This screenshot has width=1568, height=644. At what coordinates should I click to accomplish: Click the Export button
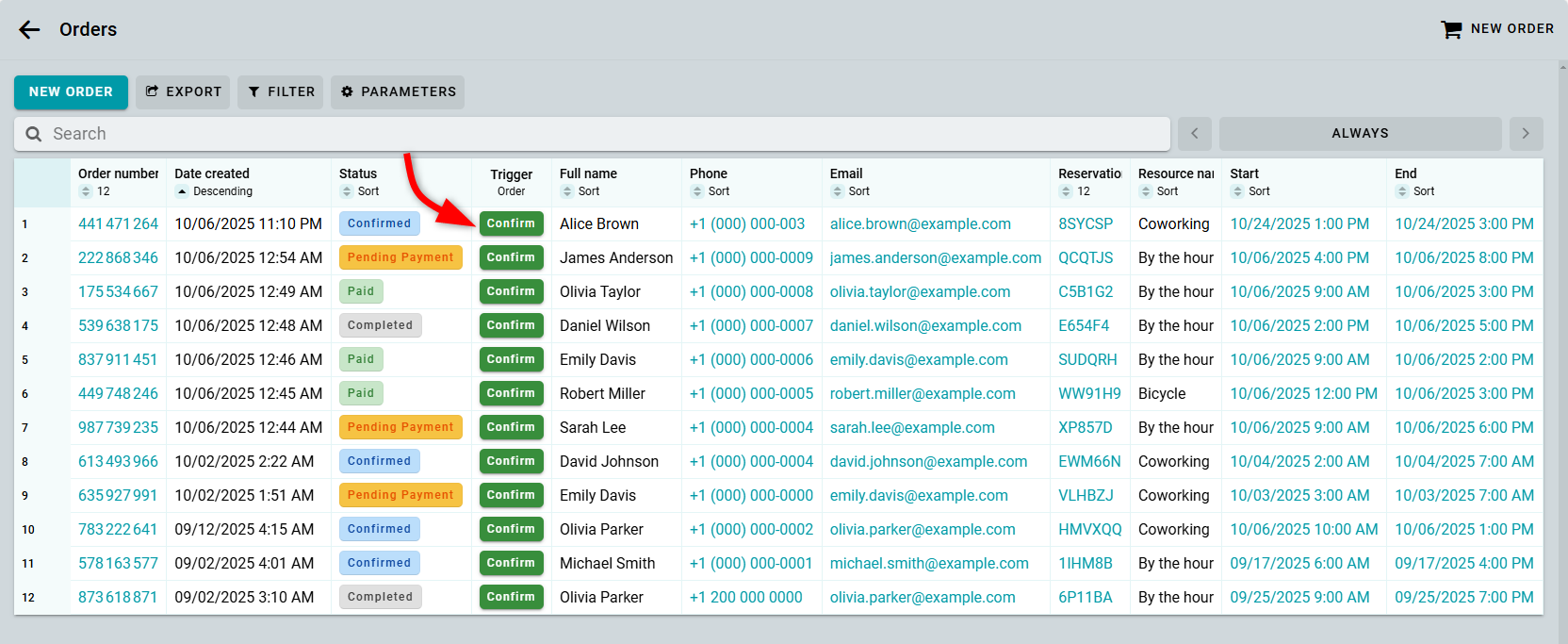pyautogui.click(x=183, y=91)
